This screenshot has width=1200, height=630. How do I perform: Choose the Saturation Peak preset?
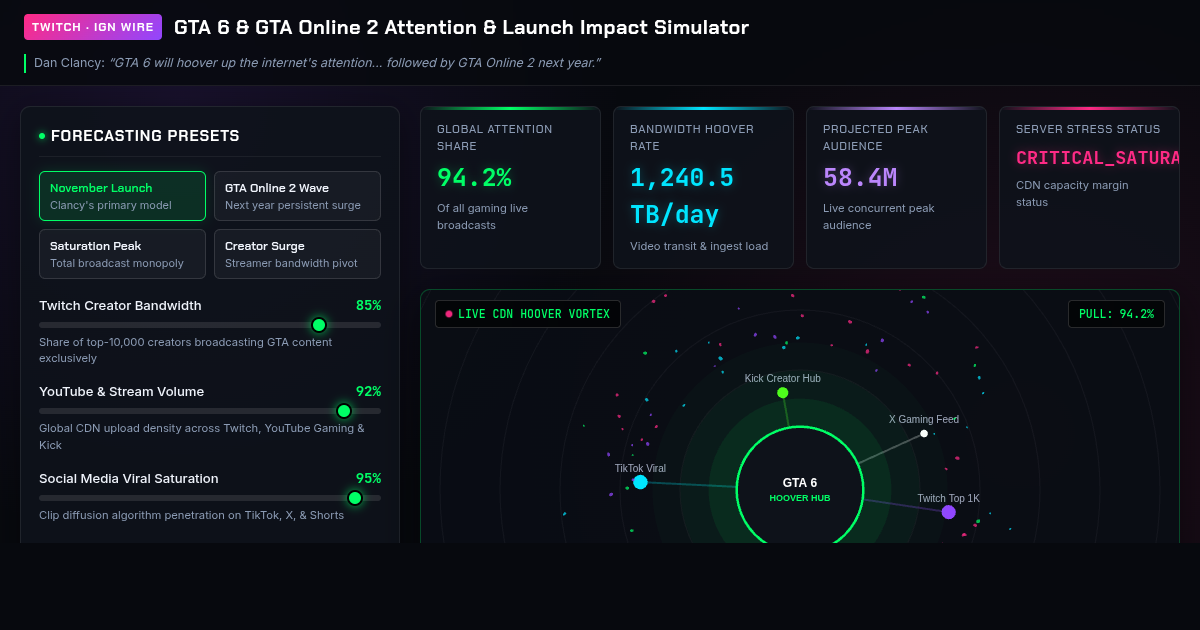point(122,254)
